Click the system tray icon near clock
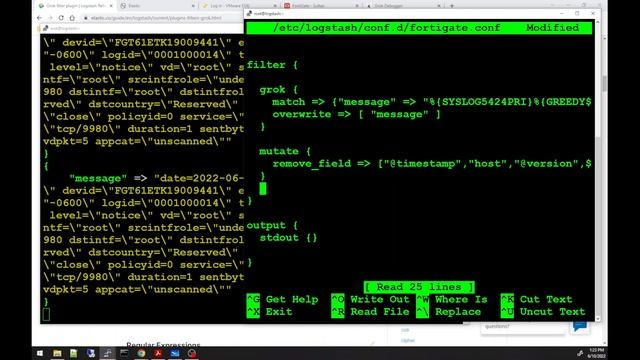 [x=580, y=353]
